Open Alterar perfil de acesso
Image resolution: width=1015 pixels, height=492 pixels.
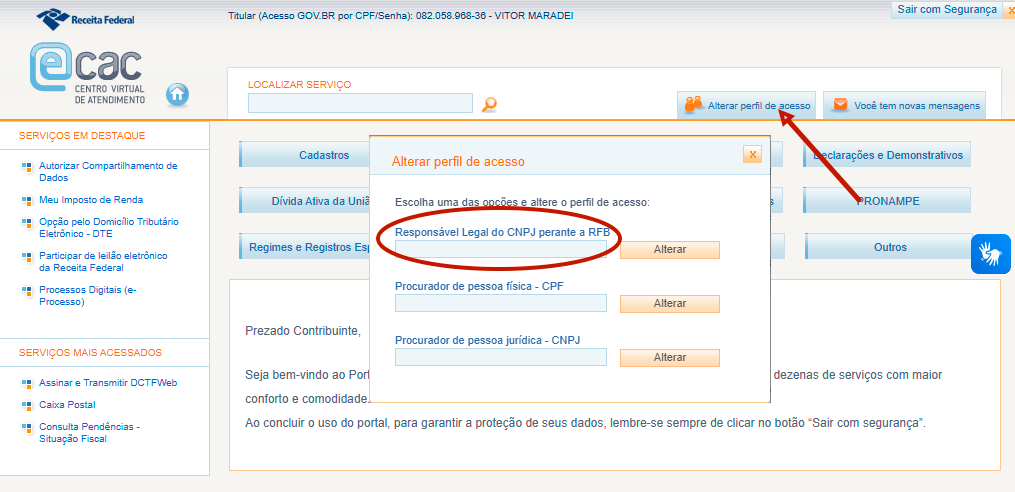pyautogui.click(x=747, y=105)
